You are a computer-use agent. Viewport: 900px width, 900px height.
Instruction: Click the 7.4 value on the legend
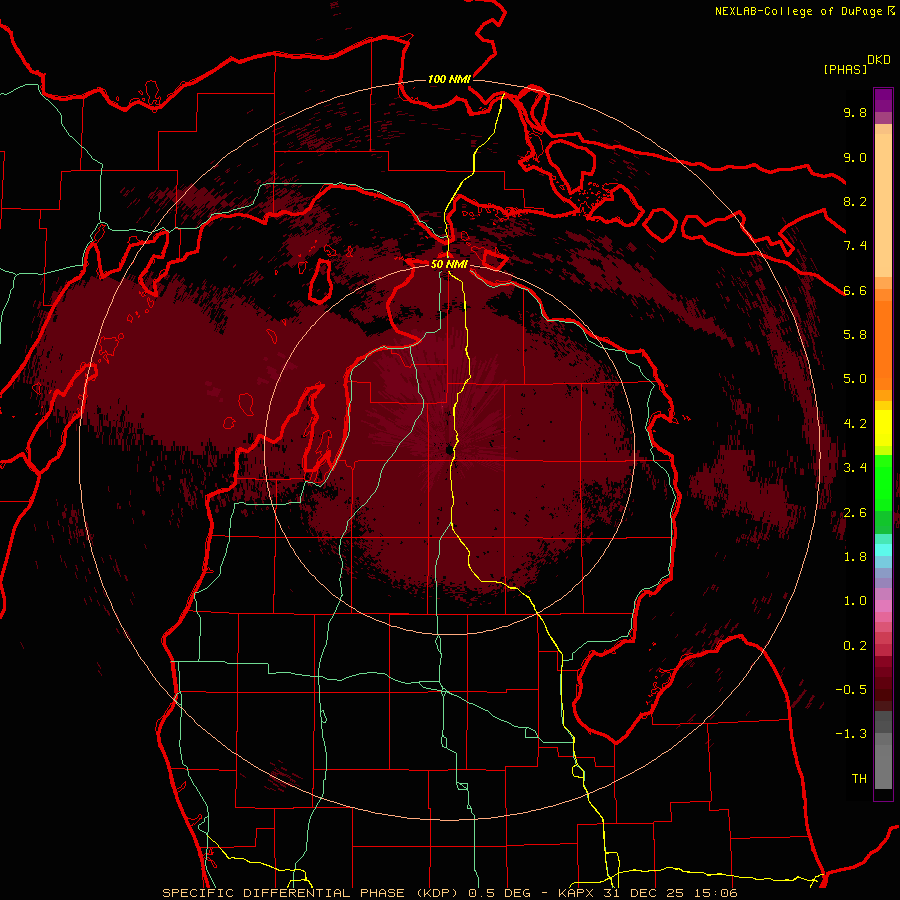pyautogui.click(x=855, y=246)
